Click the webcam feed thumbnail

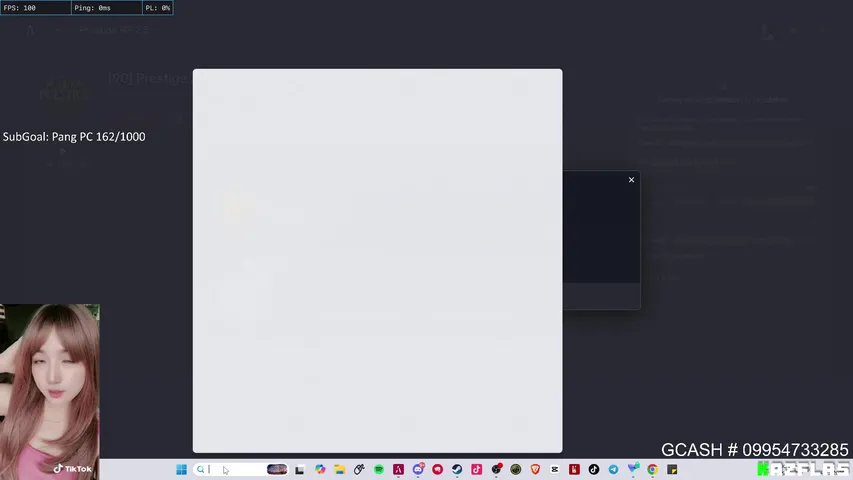click(x=50, y=392)
